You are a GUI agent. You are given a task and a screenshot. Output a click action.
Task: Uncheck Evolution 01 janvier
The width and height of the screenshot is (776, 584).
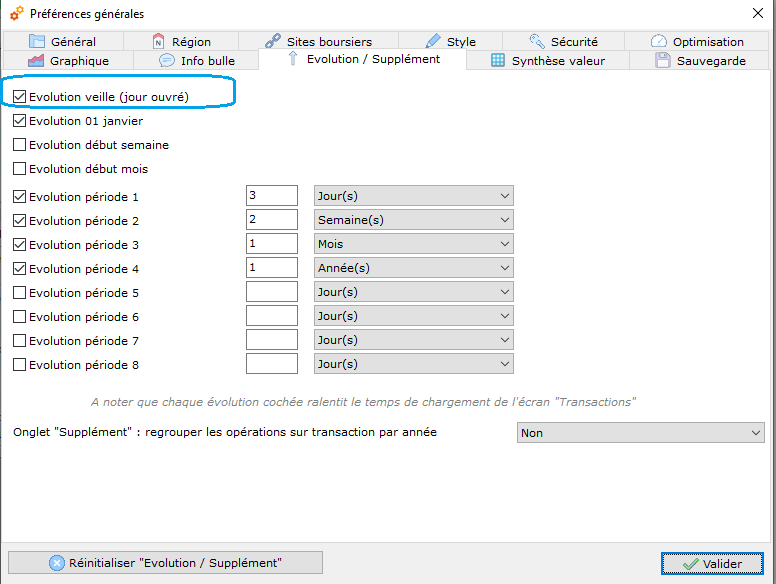click(x=19, y=121)
